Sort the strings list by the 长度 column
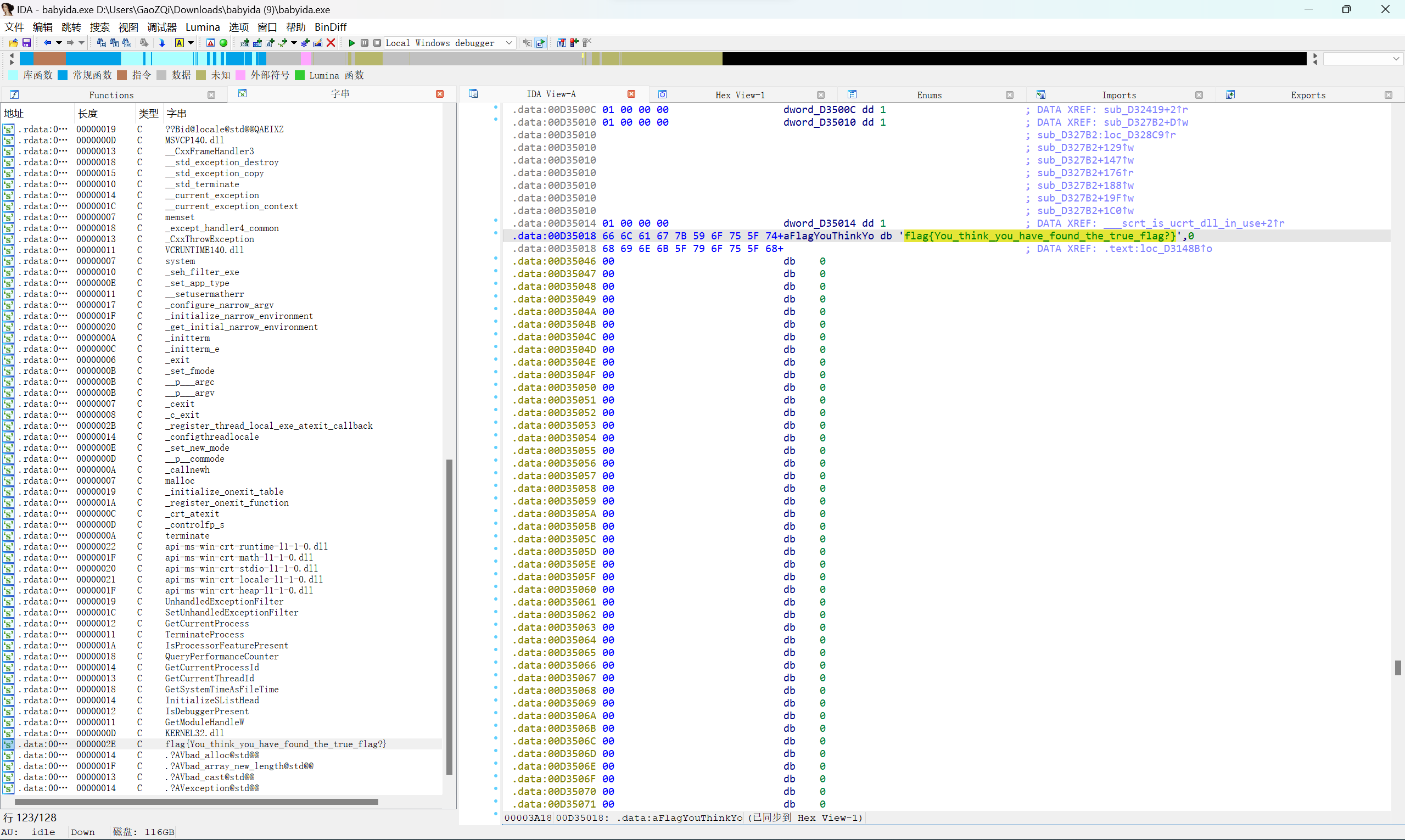Viewport: 1405px width, 840px height. click(x=104, y=114)
